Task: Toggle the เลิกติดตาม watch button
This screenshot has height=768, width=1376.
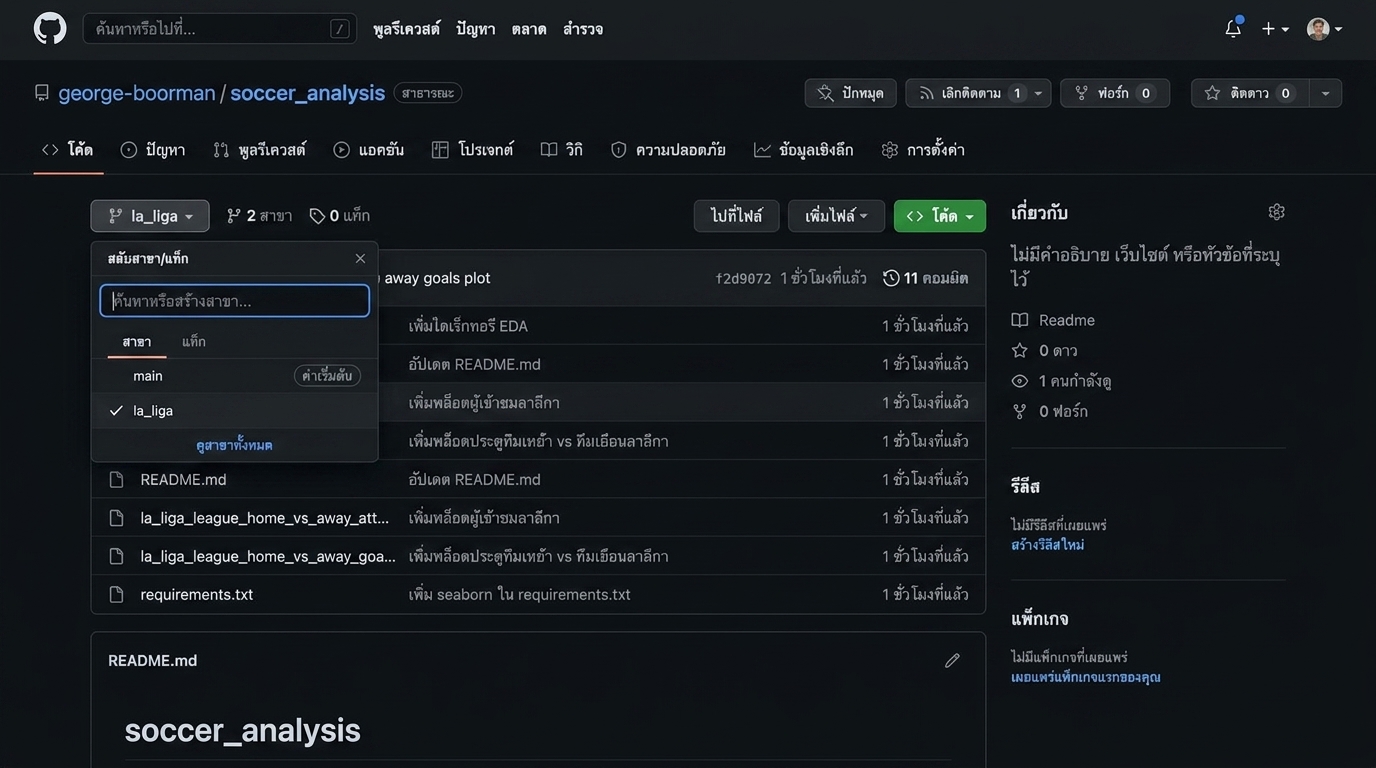Action: coord(966,93)
